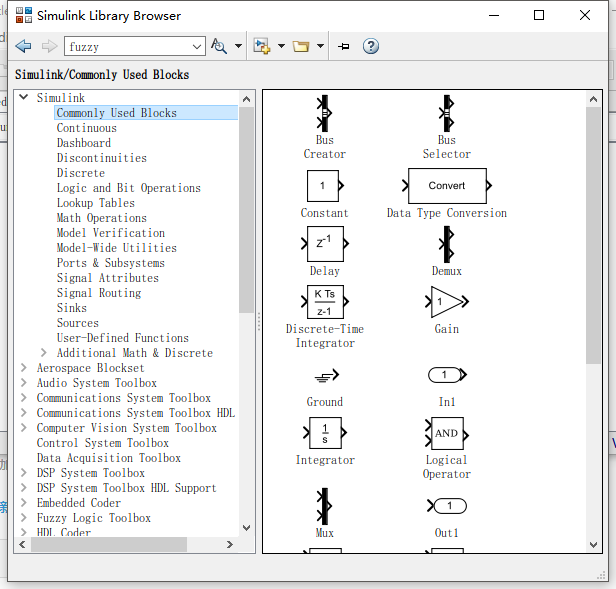Open Logic and Bit Operations library
The width and height of the screenshot is (616, 589).
[128, 188]
